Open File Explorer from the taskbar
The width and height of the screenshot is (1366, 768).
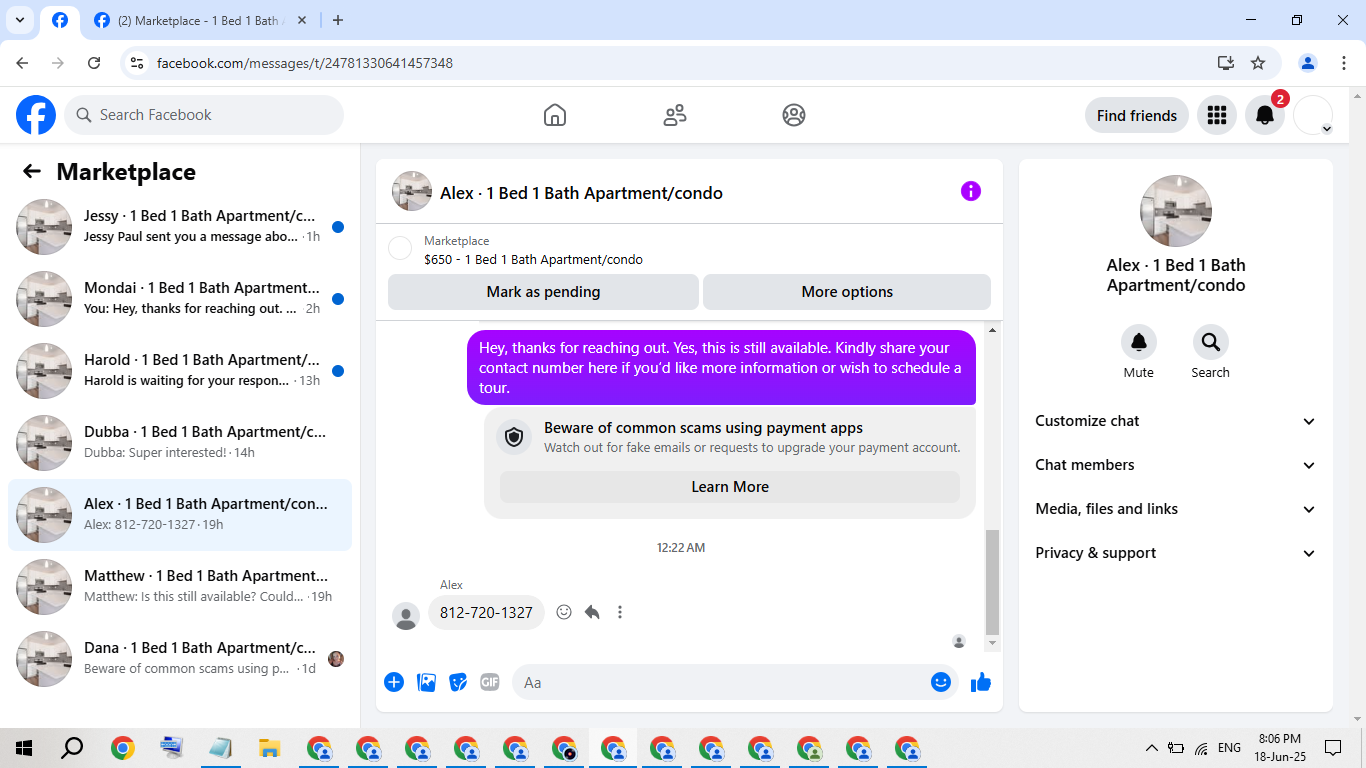tap(269, 748)
